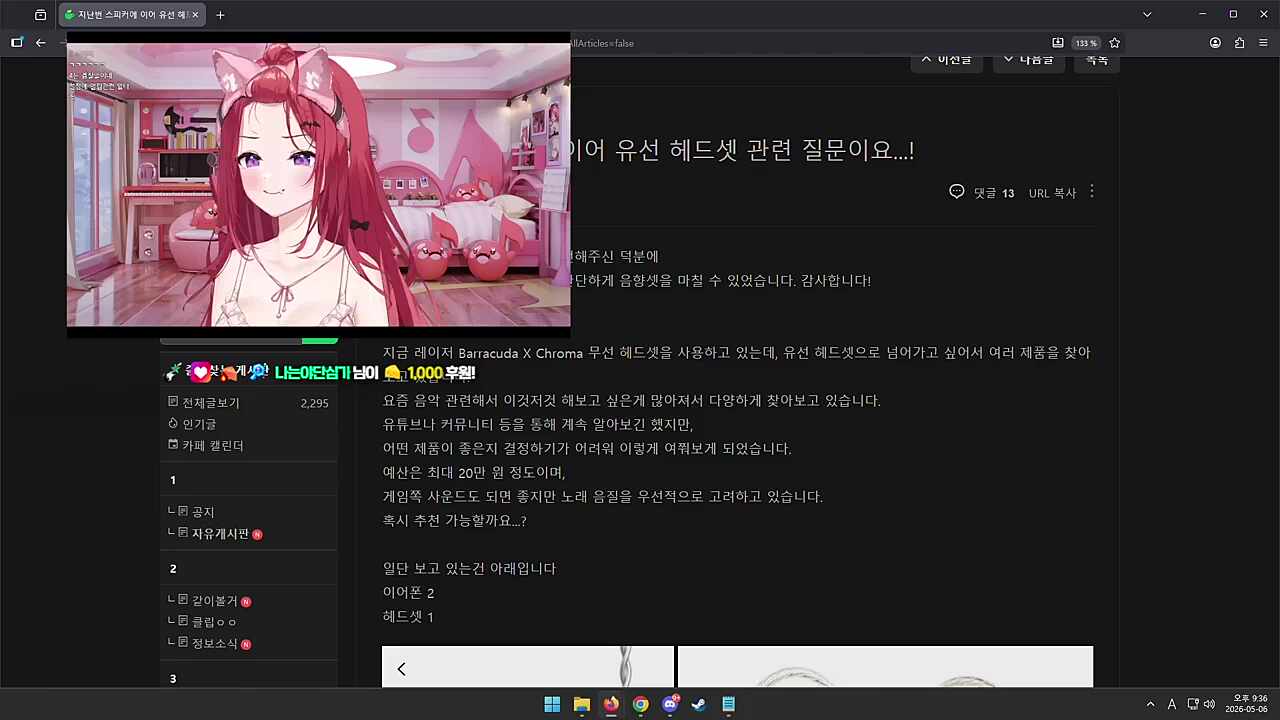
Task: Switch IME input mode indicator A
Action: (x=1172, y=704)
